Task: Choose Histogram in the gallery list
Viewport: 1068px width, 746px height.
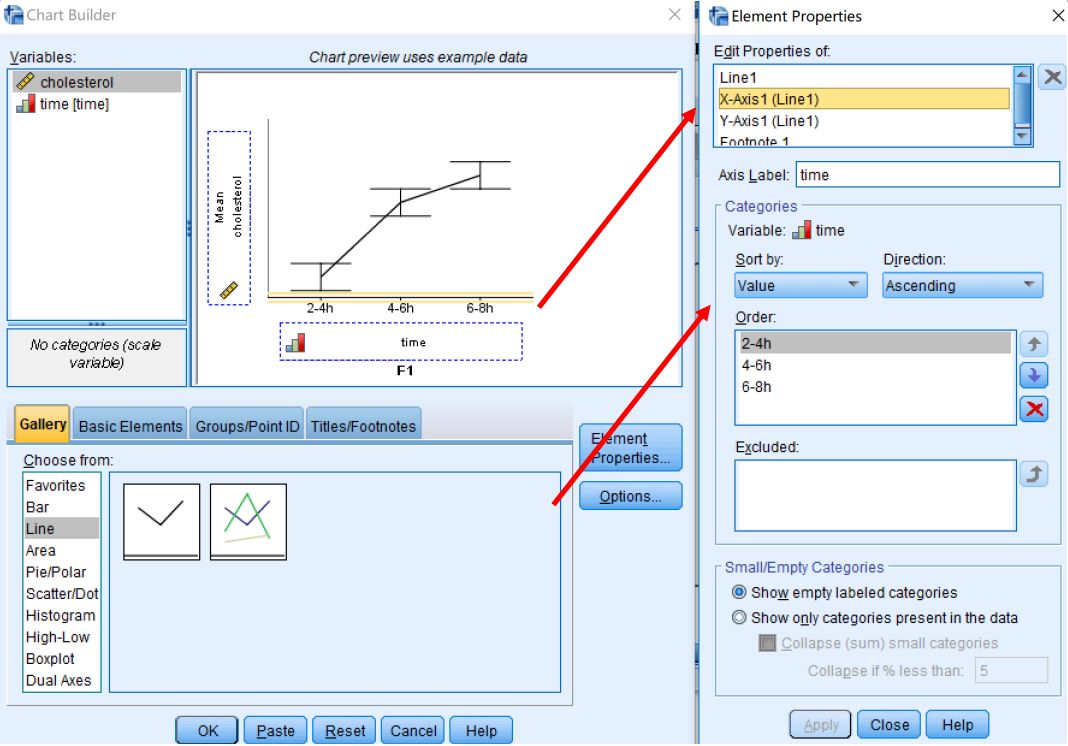Action: [61, 615]
